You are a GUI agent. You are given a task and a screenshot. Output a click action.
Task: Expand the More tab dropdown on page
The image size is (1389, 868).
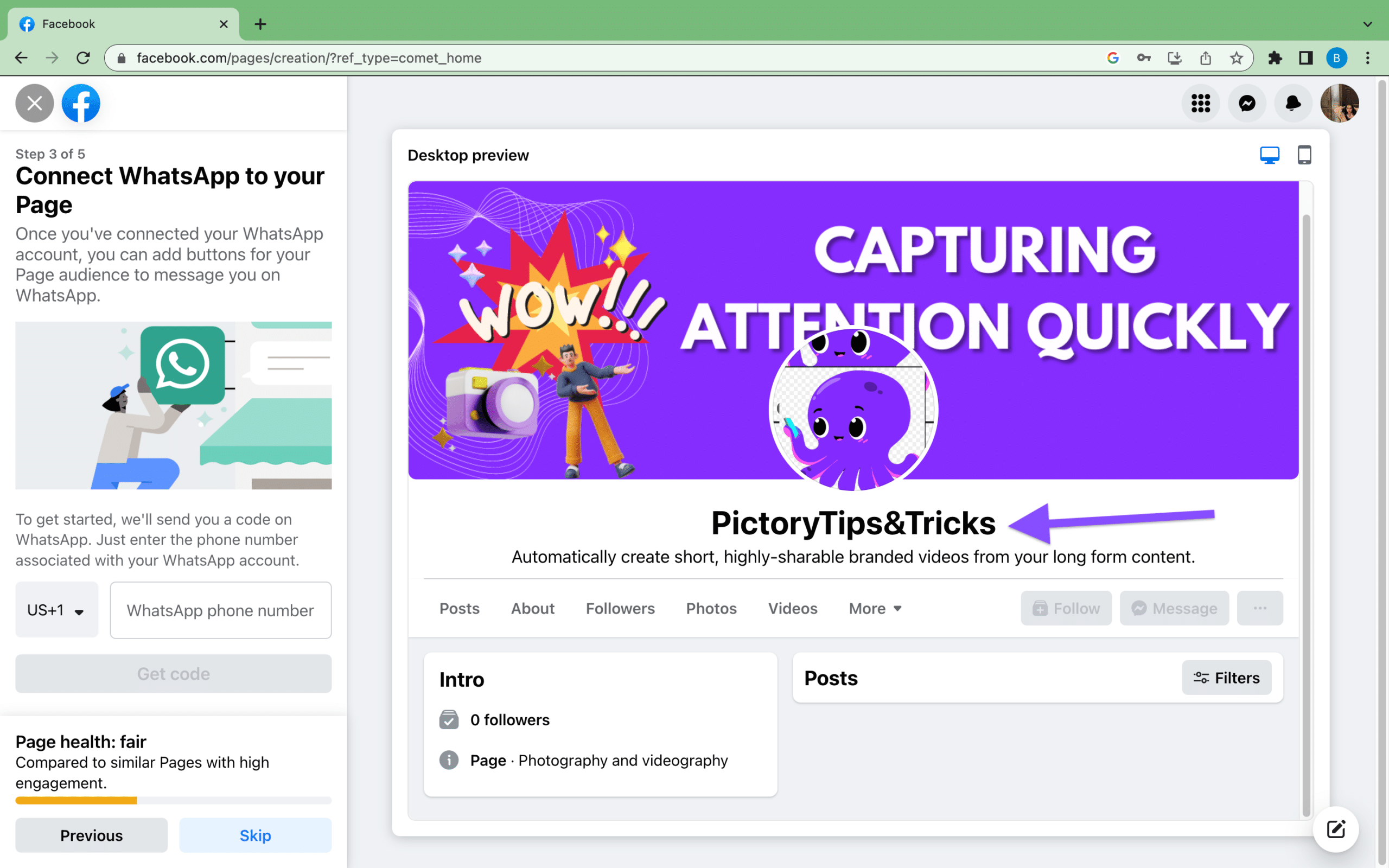coord(875,608)
